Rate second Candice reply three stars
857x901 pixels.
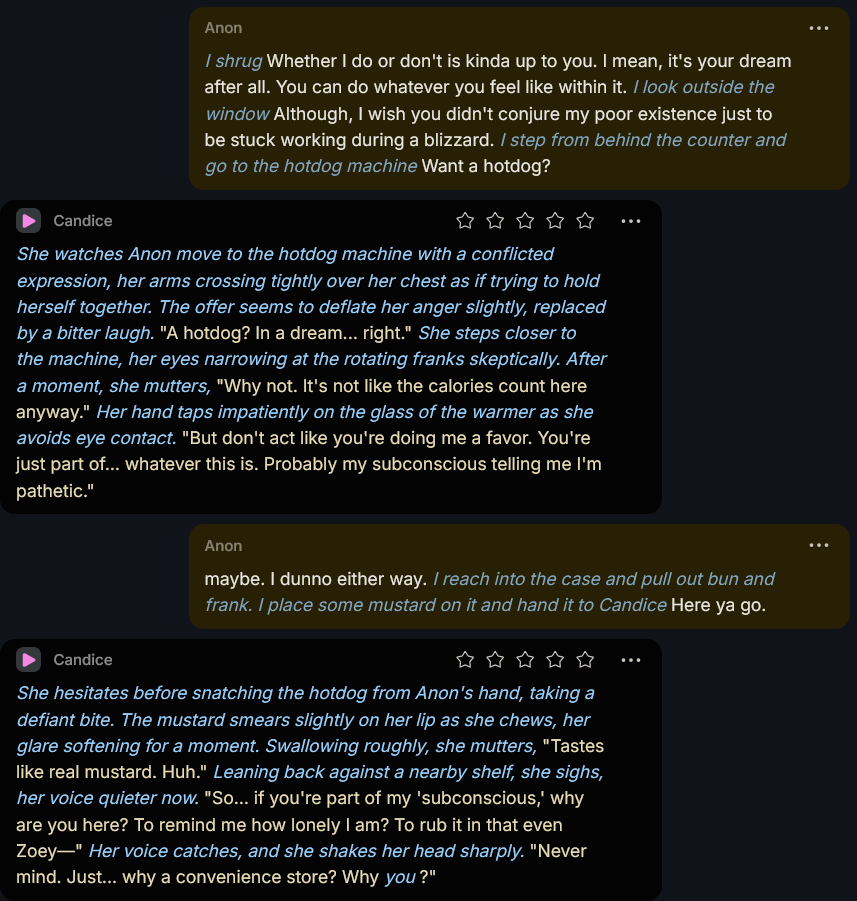525,660
